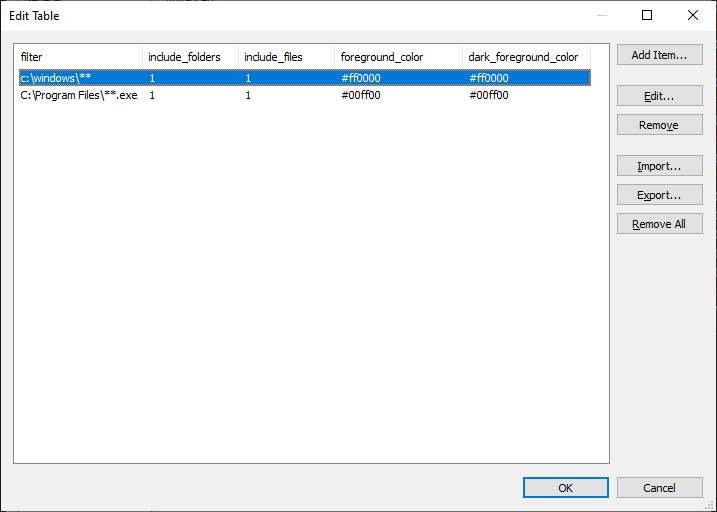The image size is (717, 512).
Task: Sort by the filter column header
Action: click(x=78, y=57)
